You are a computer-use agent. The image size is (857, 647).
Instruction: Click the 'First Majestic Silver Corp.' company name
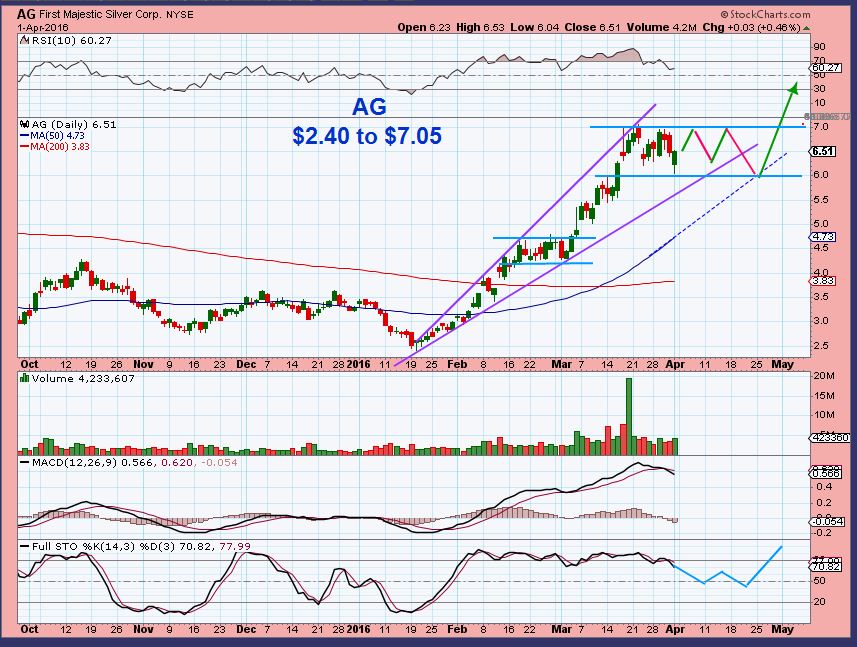[x=101, y=14]
